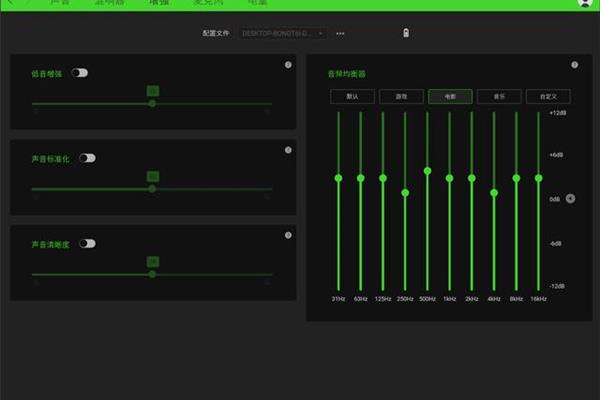Select the 音乐 equalizer preset

(499, 96)
